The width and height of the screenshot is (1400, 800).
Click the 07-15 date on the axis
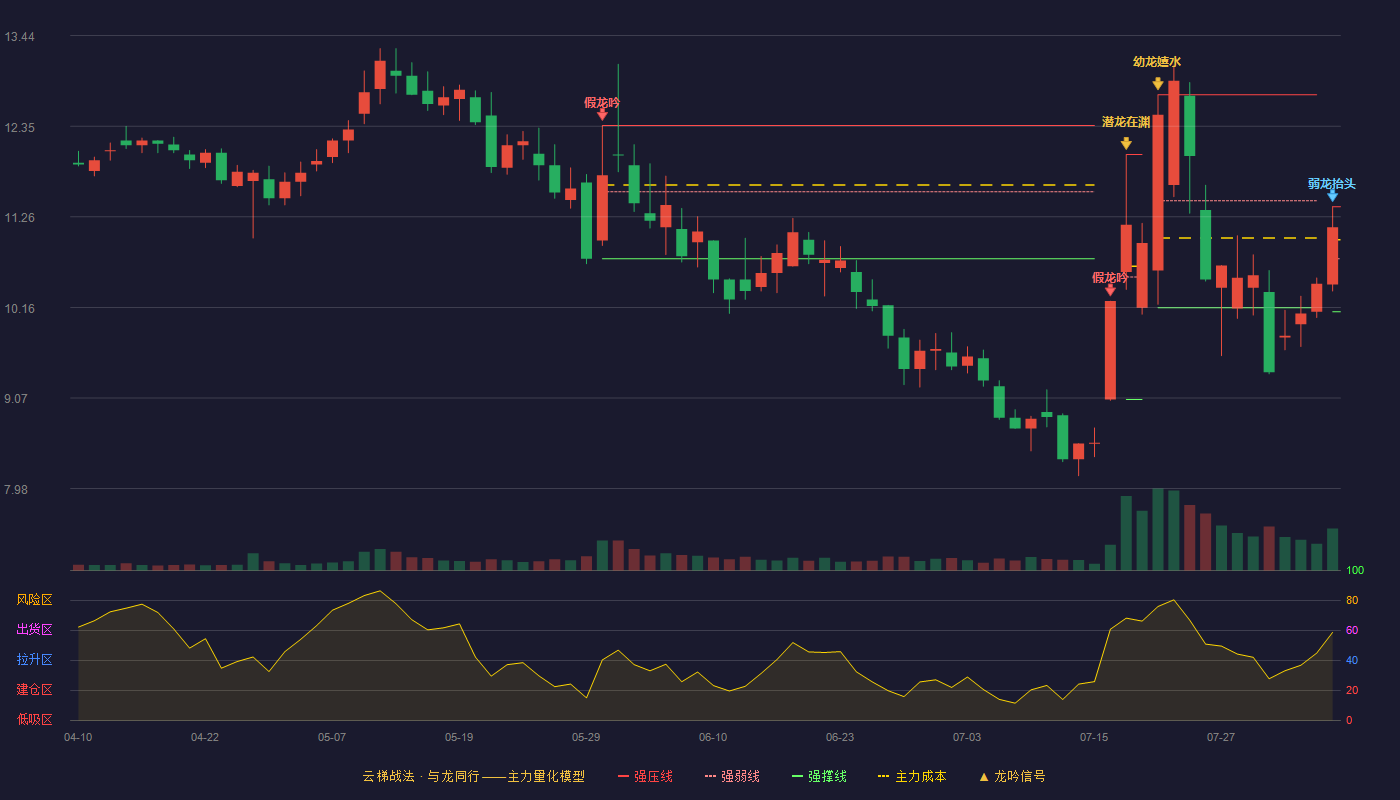click(1094, 737)
